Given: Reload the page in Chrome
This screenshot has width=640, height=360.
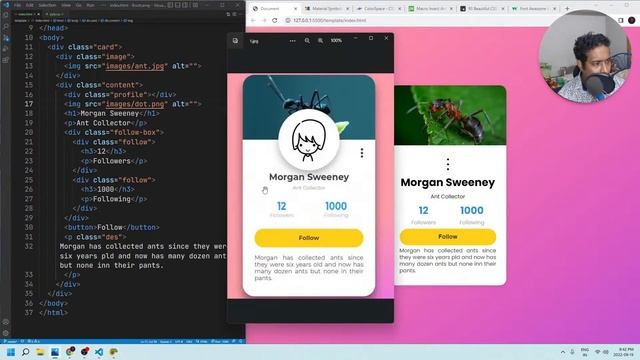Looking at the screenshot, I should tap(275, 20).
